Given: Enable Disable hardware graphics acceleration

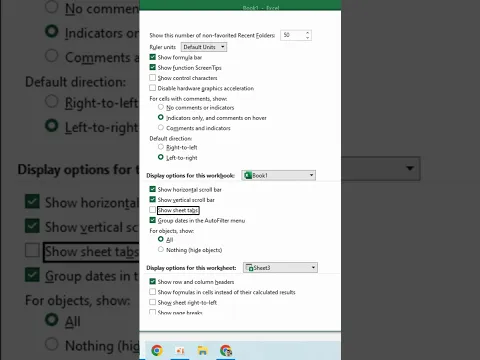Looking at the screenshot, I should [153, 88].
